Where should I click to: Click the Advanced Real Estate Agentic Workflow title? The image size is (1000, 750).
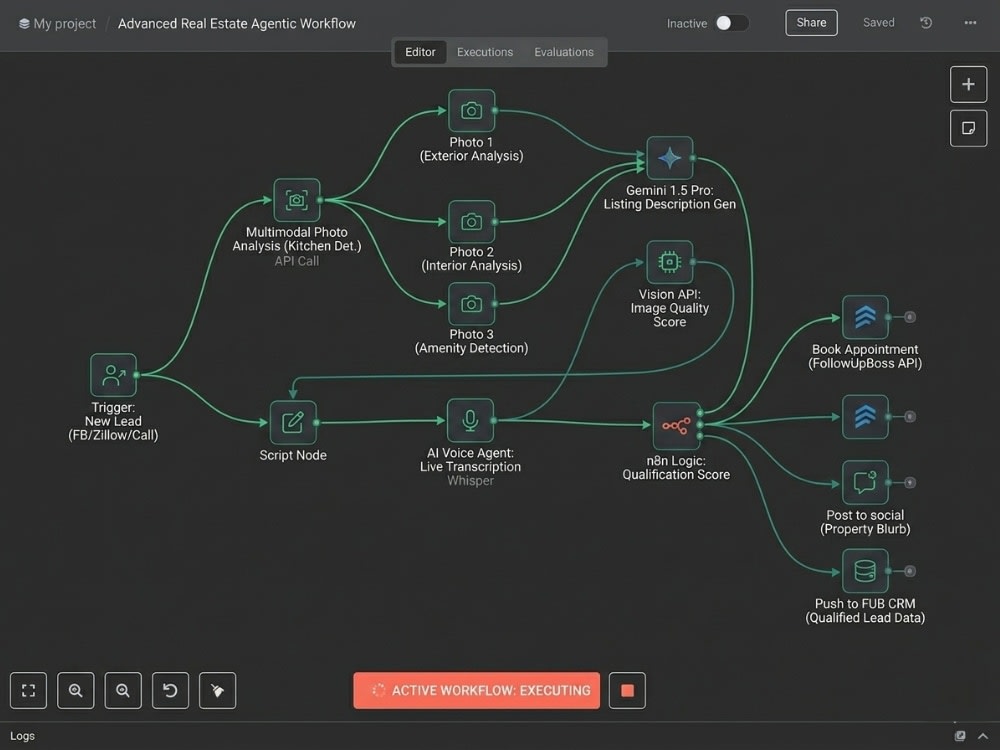pos(237,24)
